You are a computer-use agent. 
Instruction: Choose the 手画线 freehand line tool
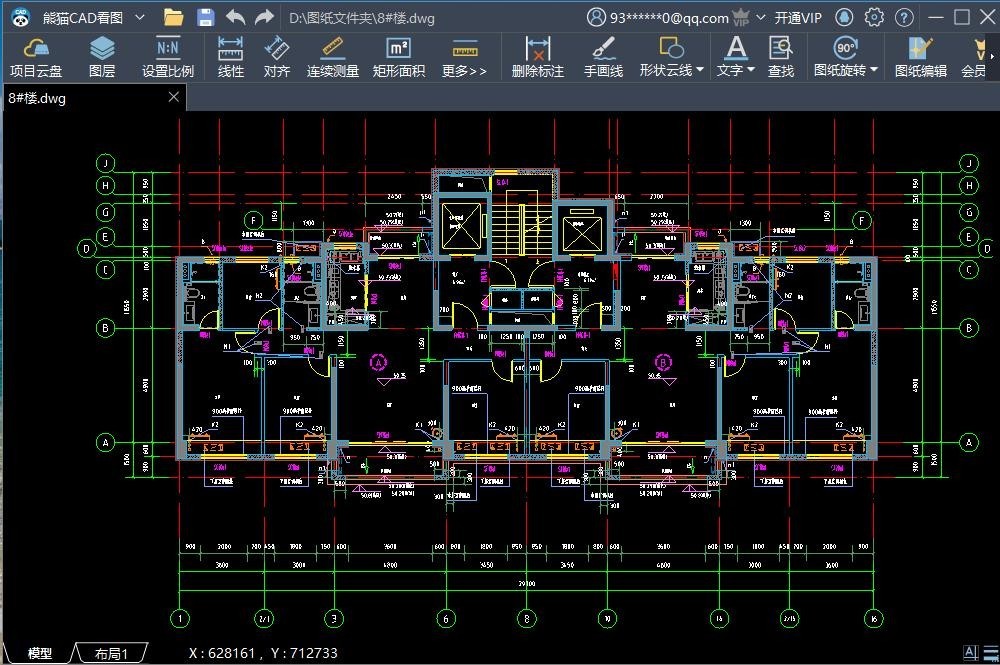(603, 57)
